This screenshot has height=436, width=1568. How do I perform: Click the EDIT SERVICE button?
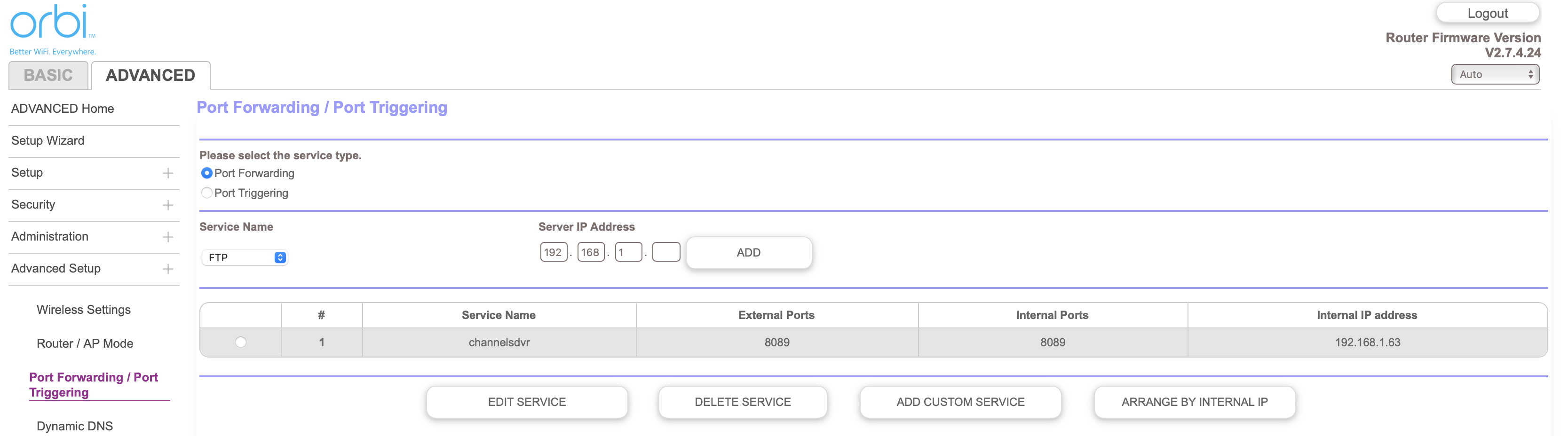click(x=527, y=402)
